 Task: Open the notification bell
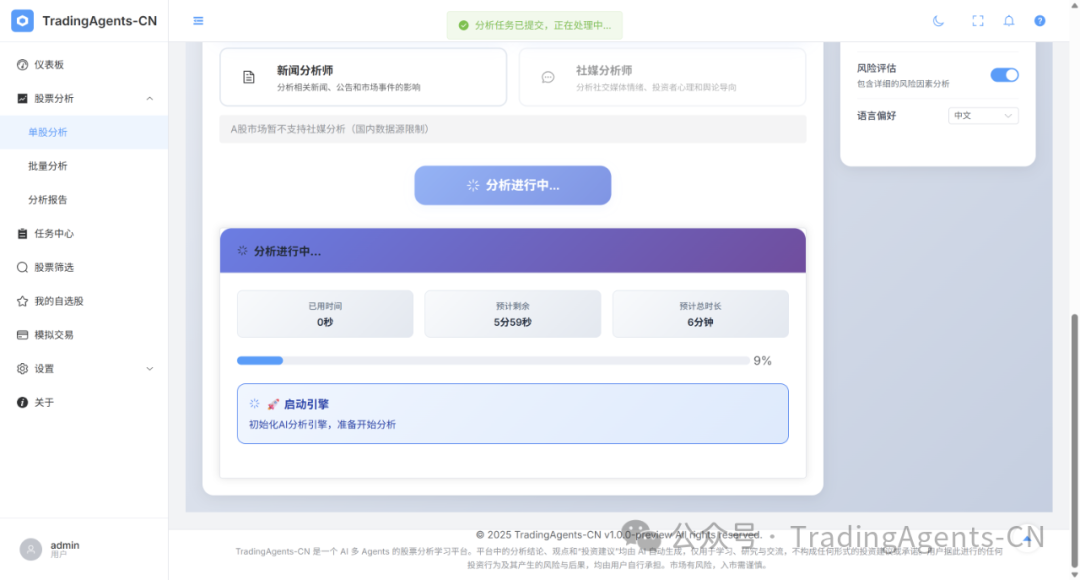pos(1008,21)
